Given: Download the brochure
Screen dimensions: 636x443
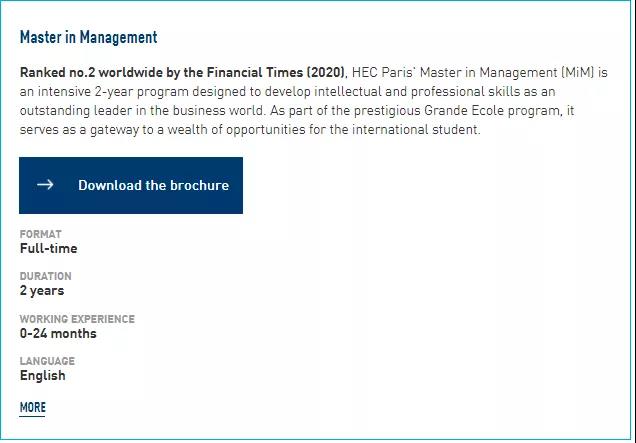Looking at the screenshot, I should tap(131, 185).
